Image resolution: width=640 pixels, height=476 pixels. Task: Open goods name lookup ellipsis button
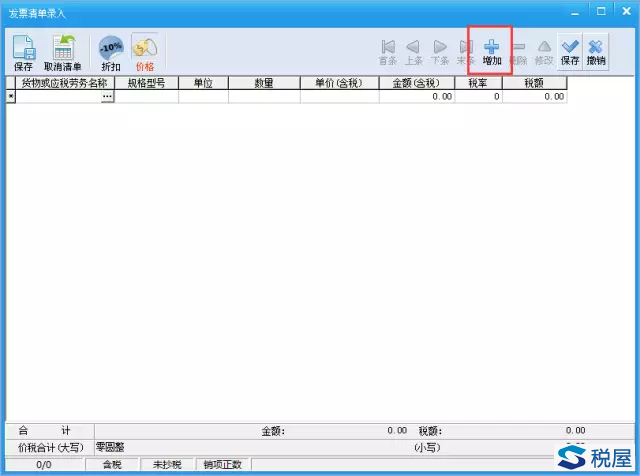pos(107,96)
